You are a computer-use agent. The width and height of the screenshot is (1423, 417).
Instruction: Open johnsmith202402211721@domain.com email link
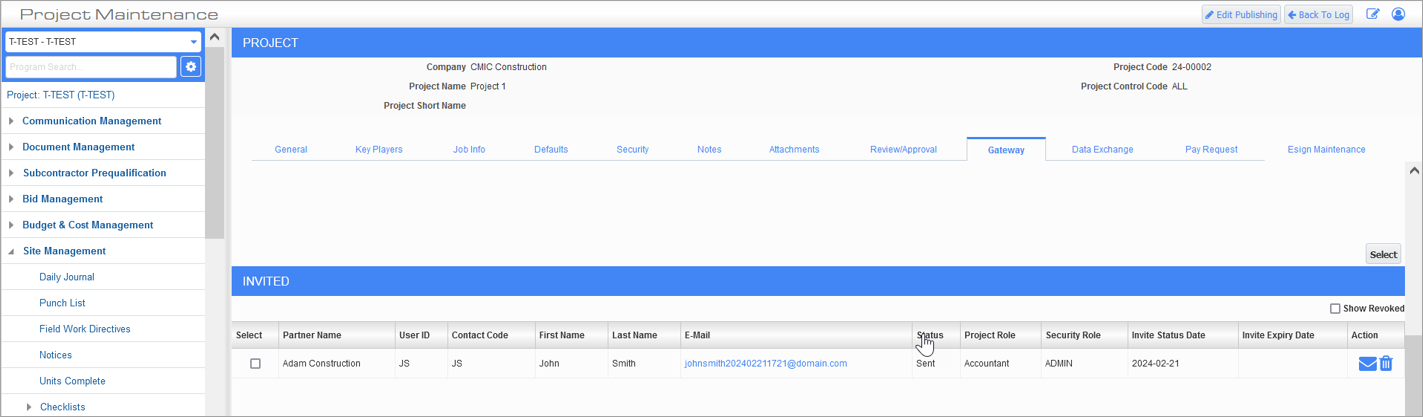pos(766,364)
